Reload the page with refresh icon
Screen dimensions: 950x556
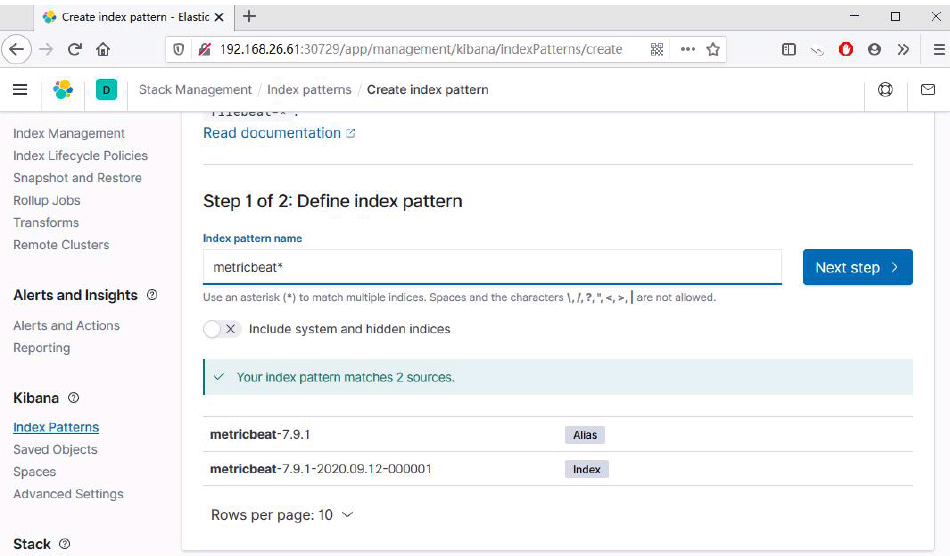point(75,49)
